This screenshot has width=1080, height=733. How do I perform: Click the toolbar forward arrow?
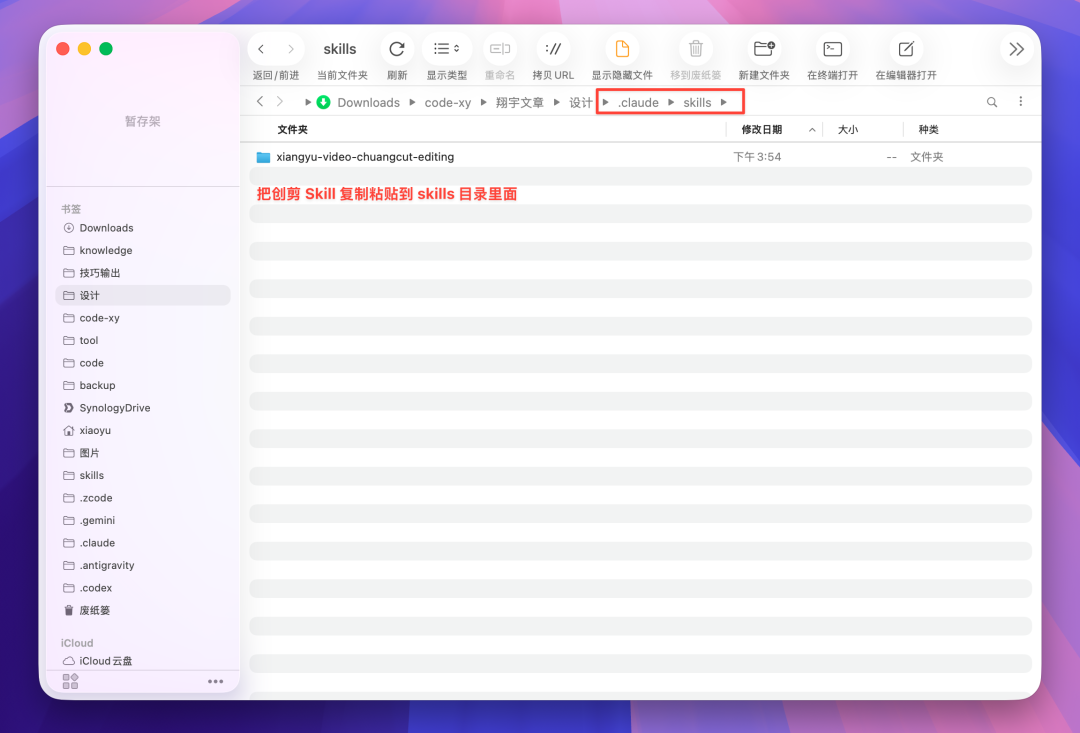pyautogui.click(x=291, y=49)
